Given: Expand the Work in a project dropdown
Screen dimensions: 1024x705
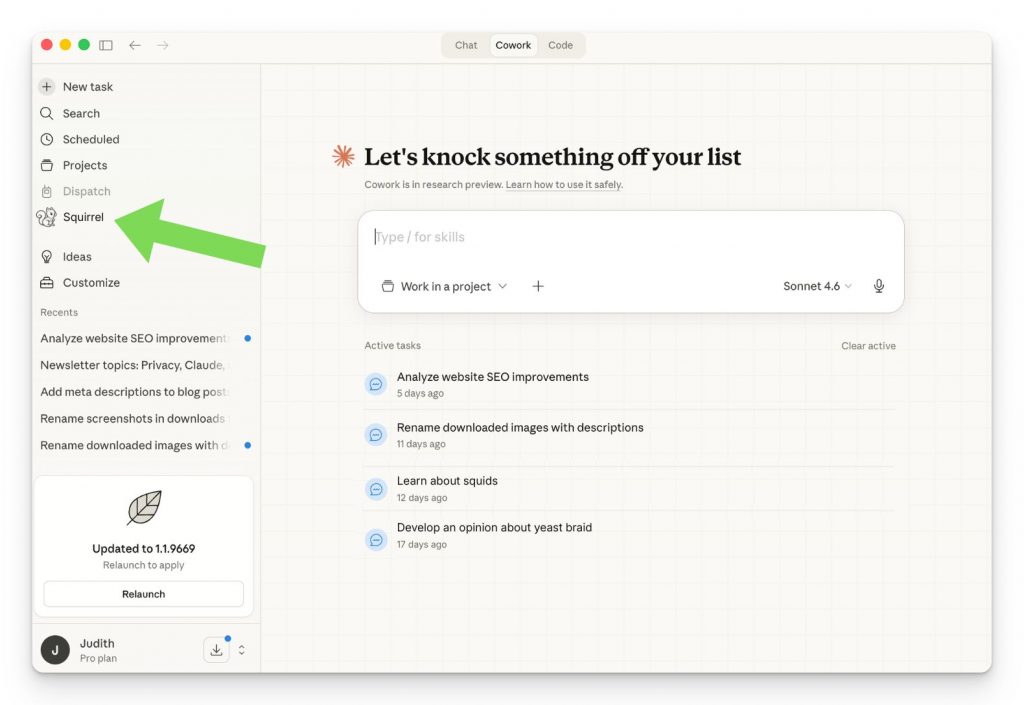Looking at the screenshot, I should [445, 286].
